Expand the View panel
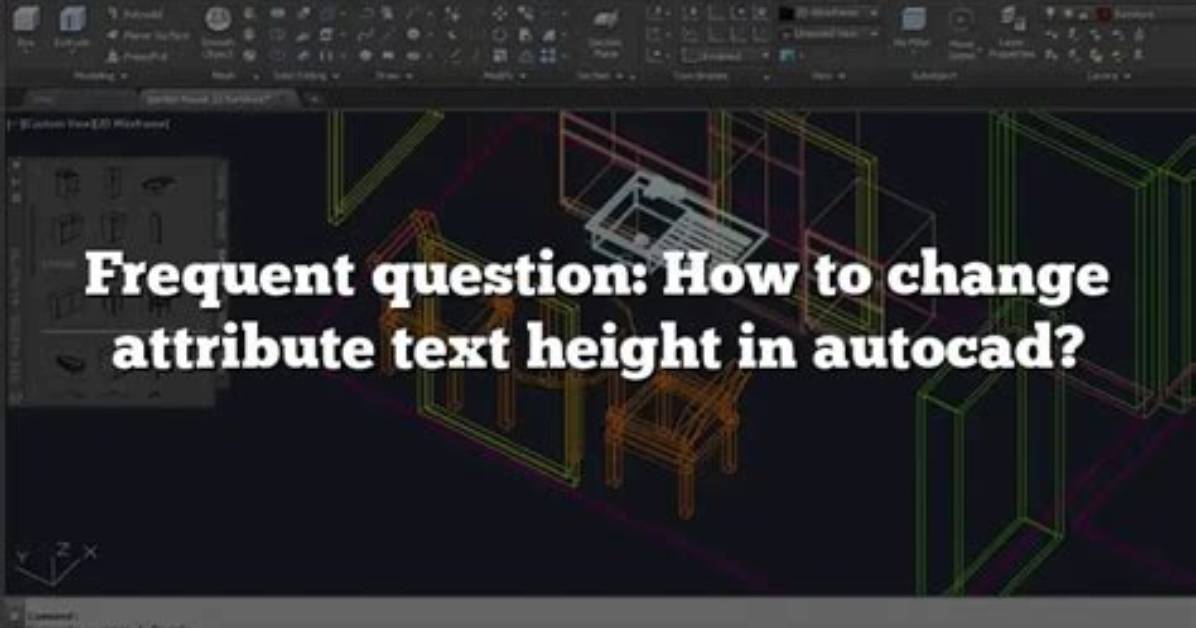This screenshot has width=1196, height=628. click(829, 76)
